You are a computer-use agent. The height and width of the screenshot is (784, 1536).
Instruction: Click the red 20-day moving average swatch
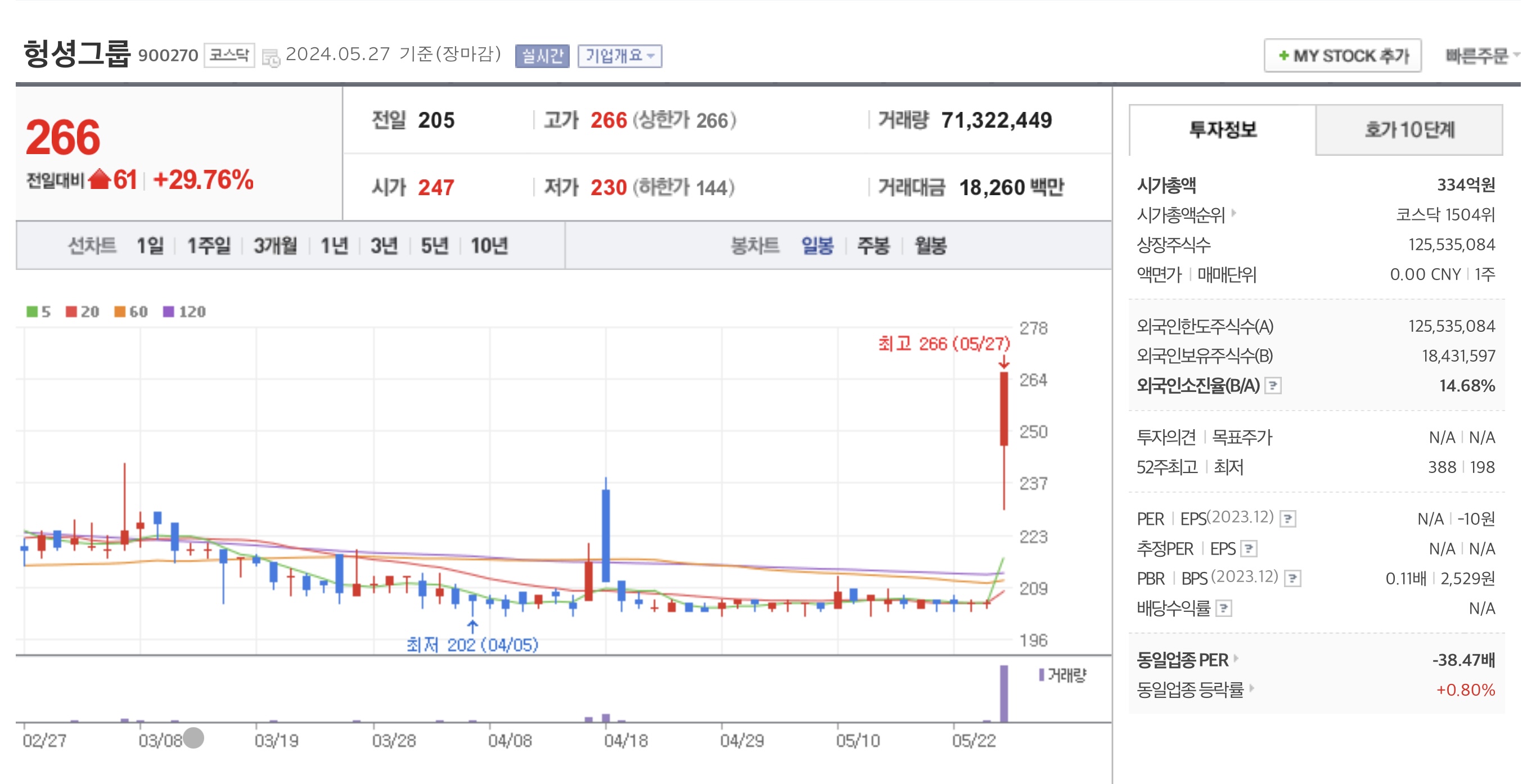71,311
